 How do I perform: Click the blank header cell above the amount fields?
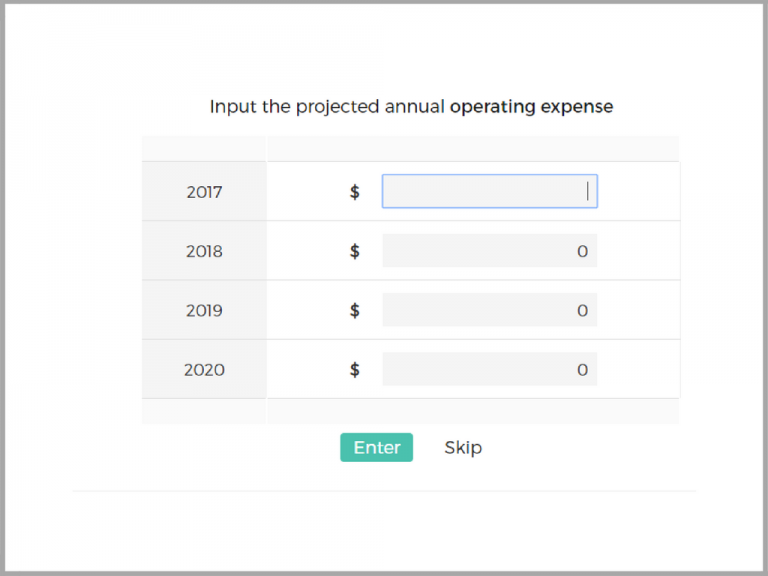click(x=473, y=148)
